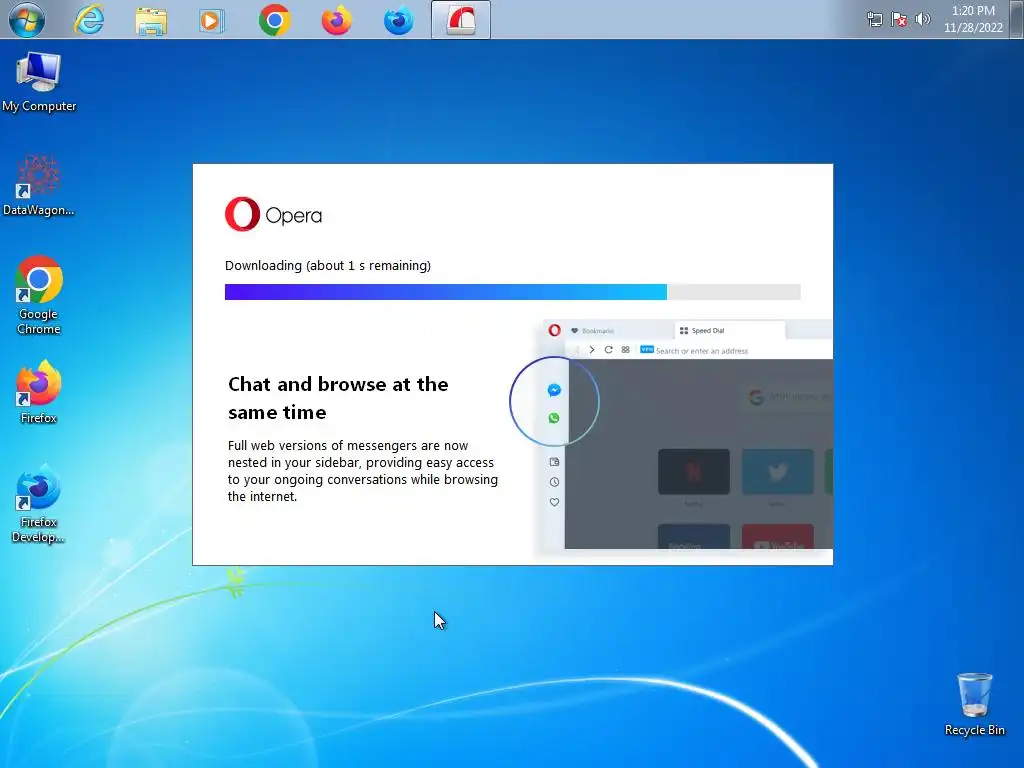Viewport: 1024px width, 768px height.
Task: Click the history clock icon in preview
Action: point(554,482)
